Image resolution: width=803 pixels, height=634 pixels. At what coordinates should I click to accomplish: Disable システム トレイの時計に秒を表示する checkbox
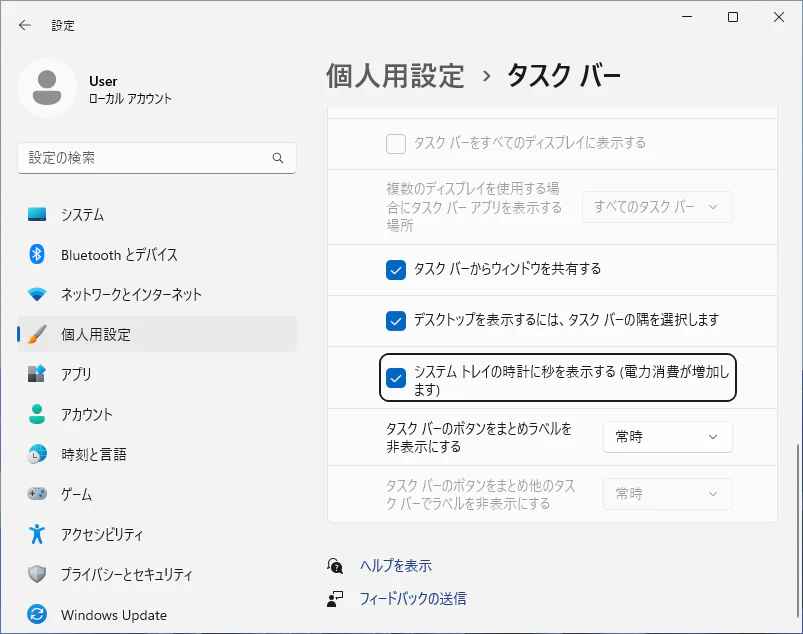click(396, 378)
